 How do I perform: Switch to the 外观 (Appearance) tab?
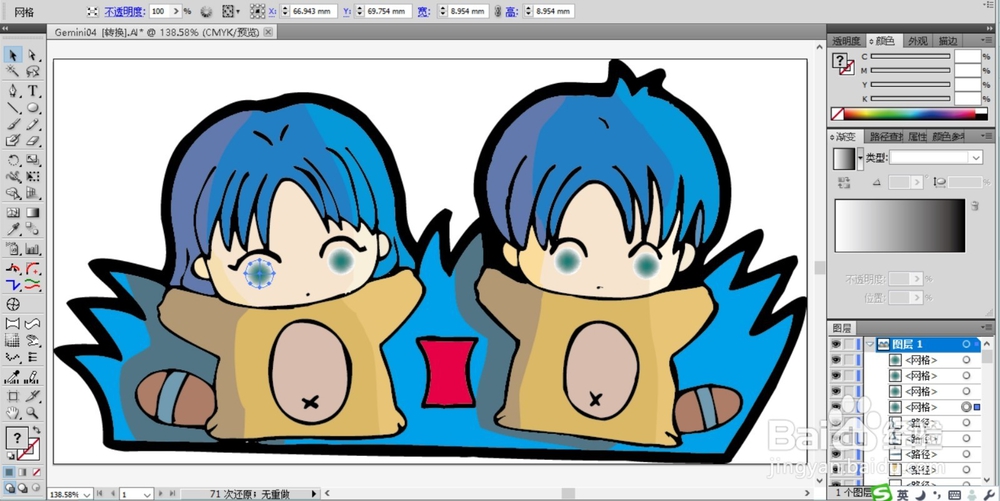pos(918,41)
